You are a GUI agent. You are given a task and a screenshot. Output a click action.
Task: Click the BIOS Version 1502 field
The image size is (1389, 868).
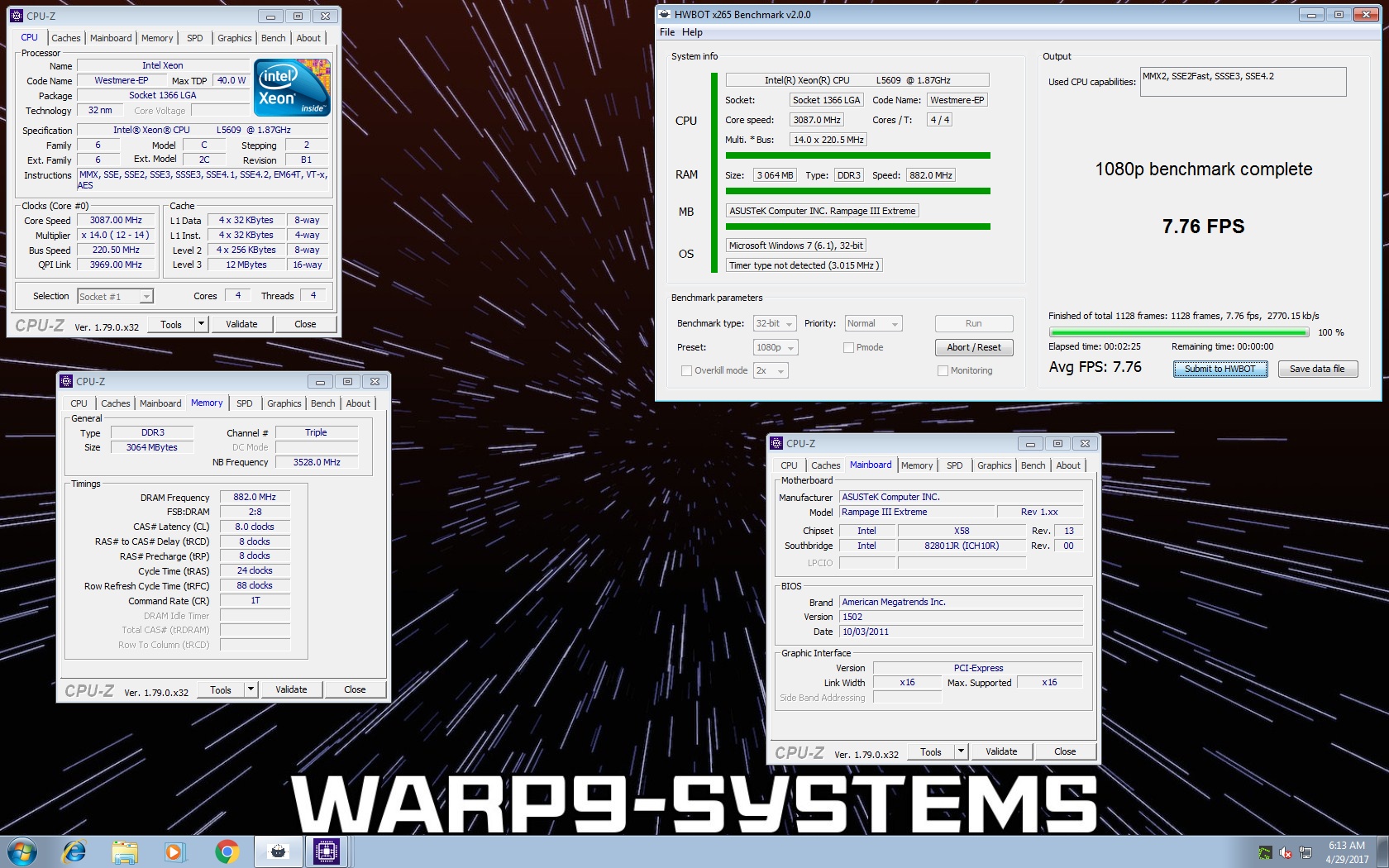click(961, 617)
